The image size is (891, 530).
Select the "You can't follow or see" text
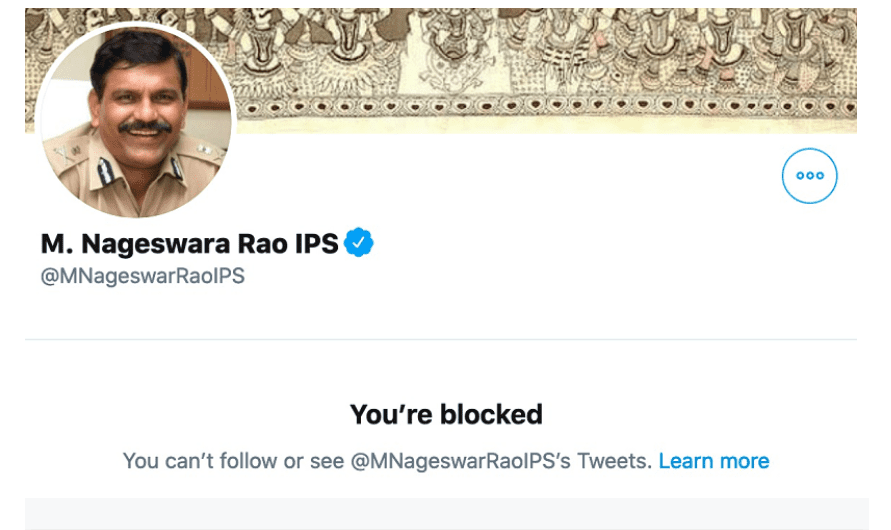tap(234, 461)
